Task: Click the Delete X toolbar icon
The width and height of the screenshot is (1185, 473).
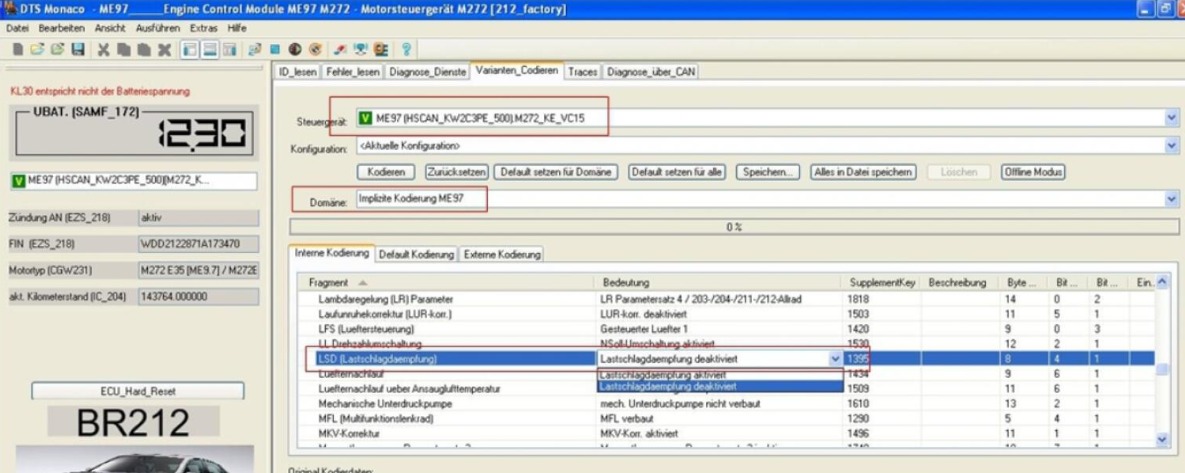Action: click(163, 49)
